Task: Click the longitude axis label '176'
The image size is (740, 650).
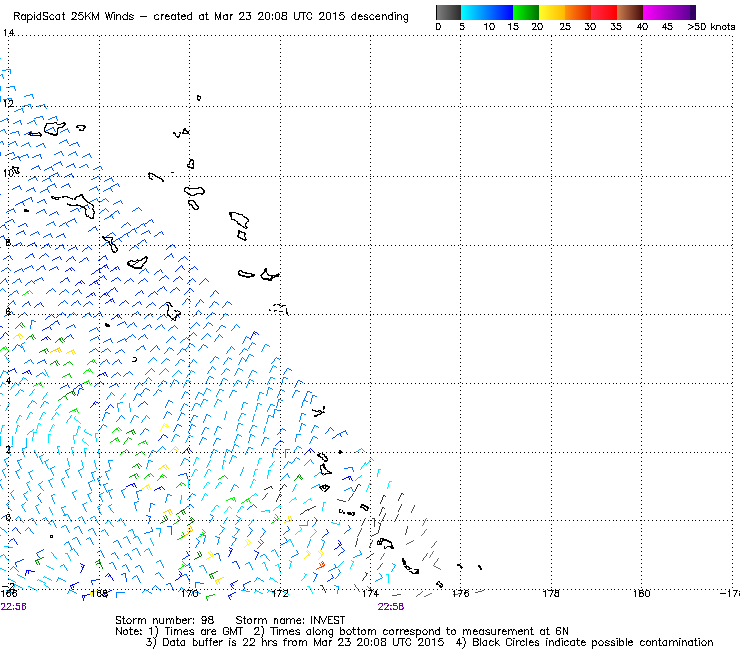Action: point(460,593)
